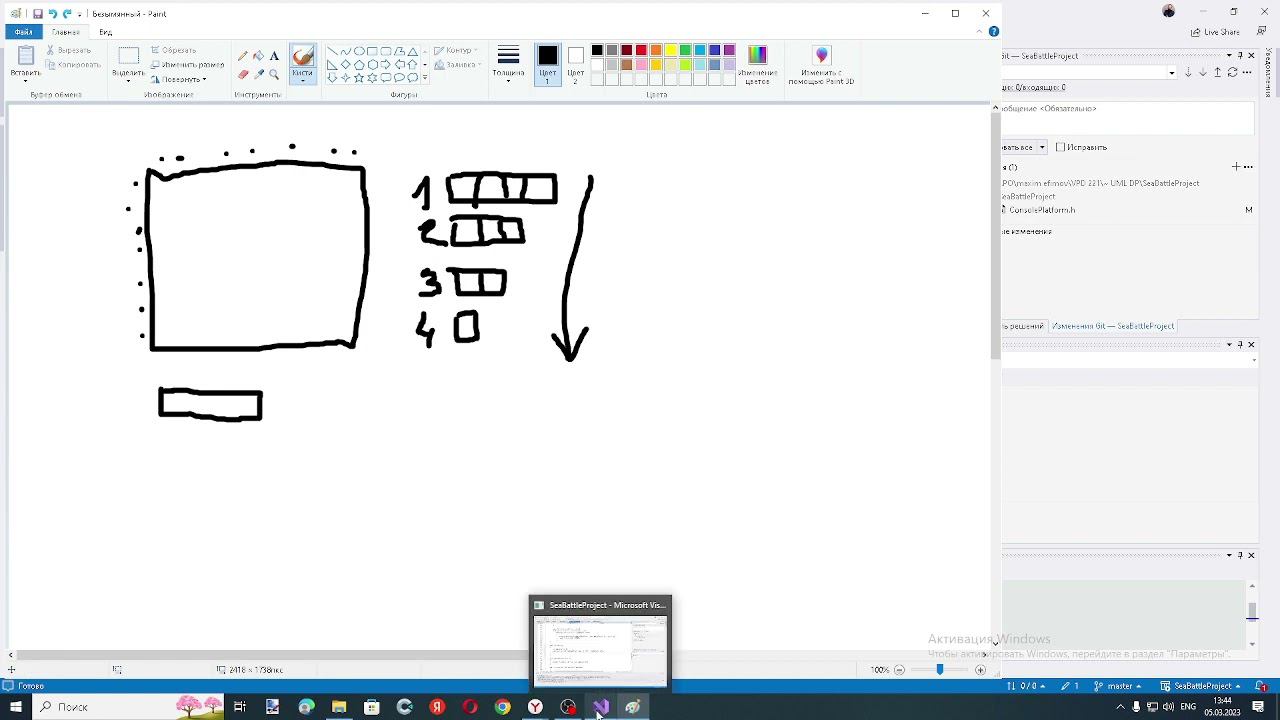Image resolution: width=1280 pixels, height=720 pixels.
Task: Tick the Исправить (Amend) checkbox
Action: pyautogui.click(x=1061, y=147)
